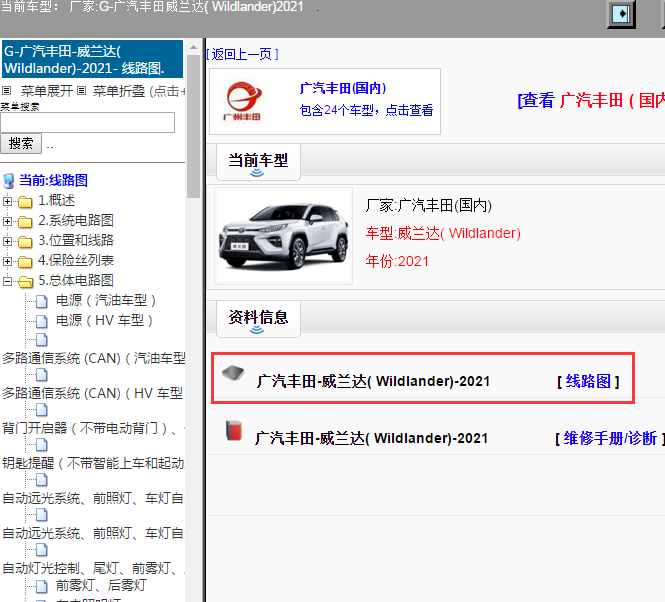Click 菜单折叠 text label
This screenshot has width=665, height=602.
click(x=119, y=91)
